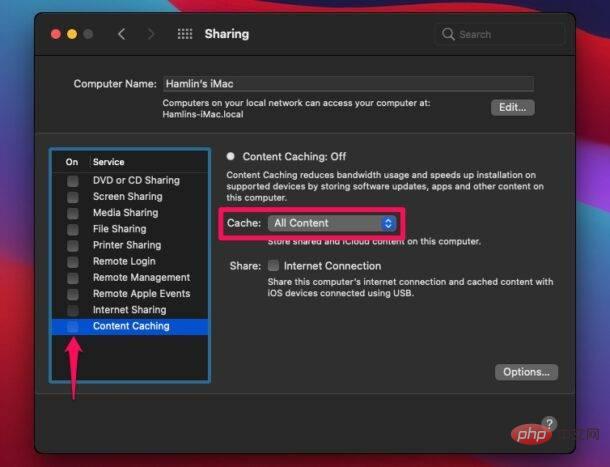
Task: Open the Options… button
Action: [x=526, y=372]
